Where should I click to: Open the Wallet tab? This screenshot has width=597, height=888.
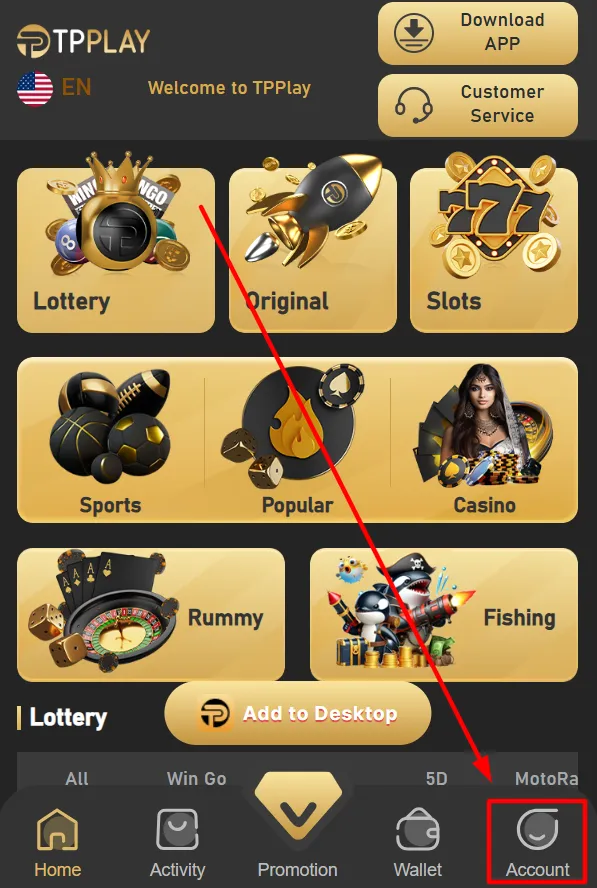[x=417, y=844]
